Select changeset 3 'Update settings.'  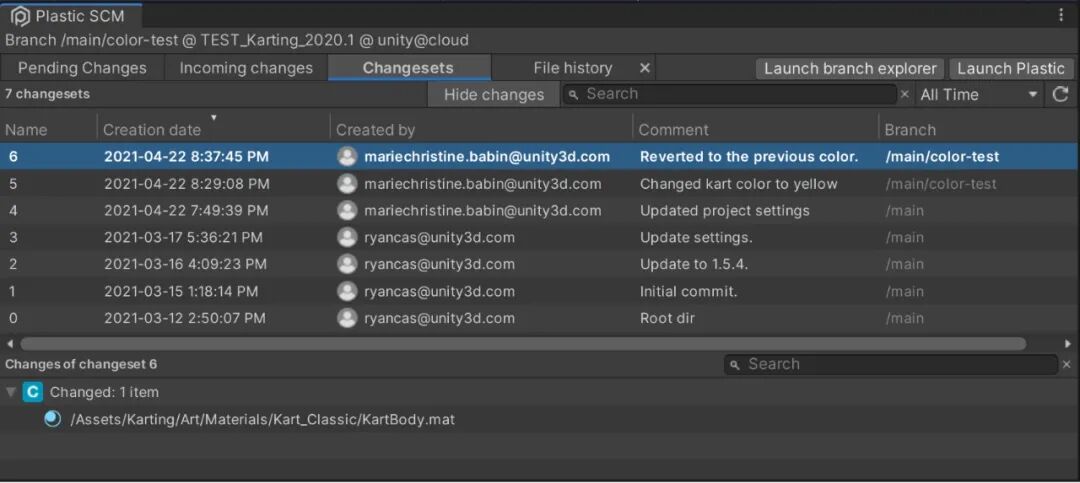540,237
